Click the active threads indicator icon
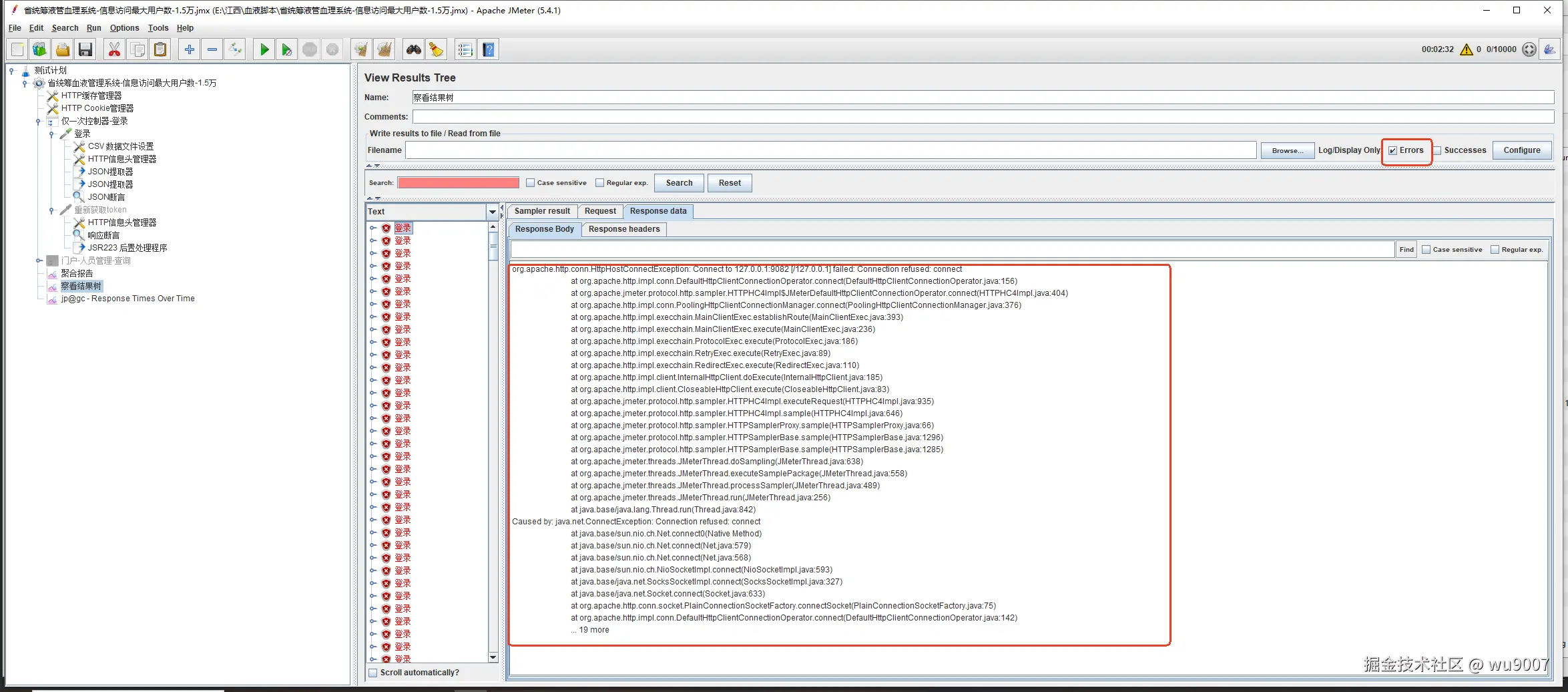Viewport: 1568px width, 692px height. point(1529,49)
